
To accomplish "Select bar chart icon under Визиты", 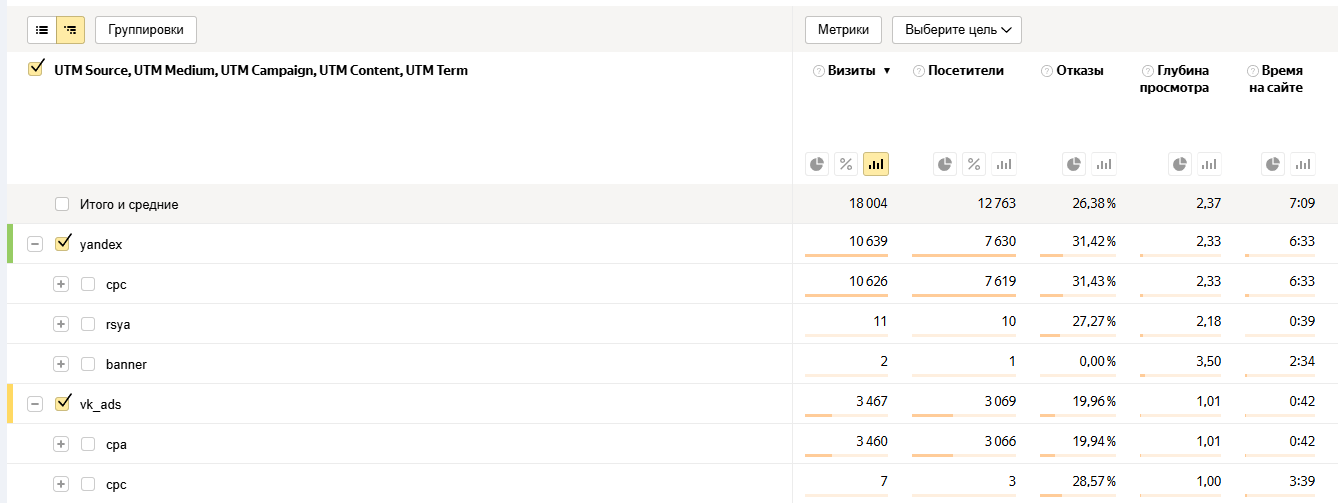I will 876,164.
